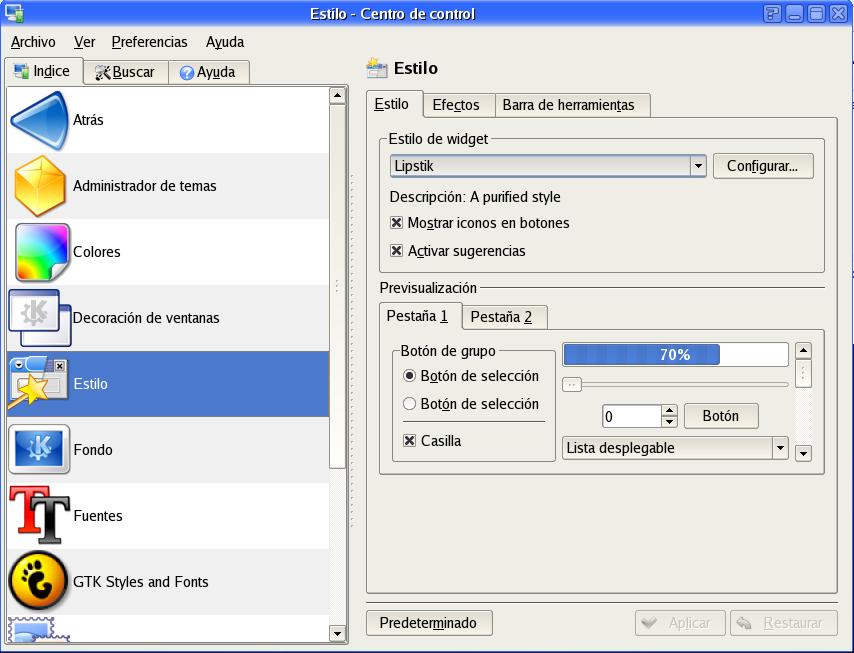This screenshot has height=653, width=854.
Task: Open the Colores rainbow icon
Action: pyautogui.click(x=42, y=252)
